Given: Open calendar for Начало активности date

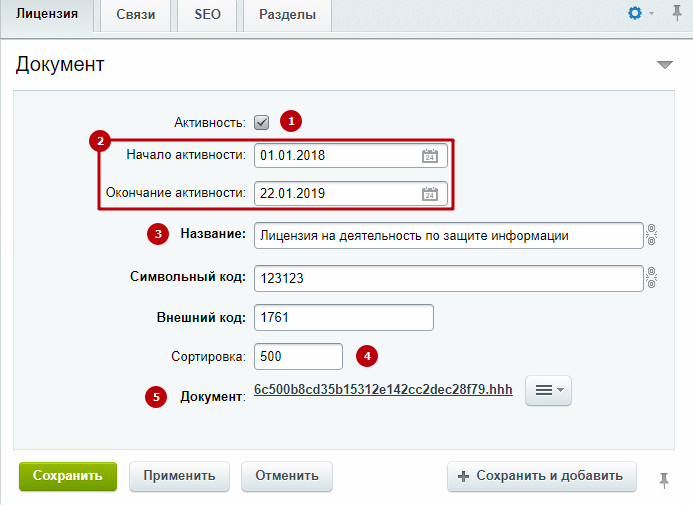Looking at the screenshot, I should pyautogui.click(x=430, y=156).
